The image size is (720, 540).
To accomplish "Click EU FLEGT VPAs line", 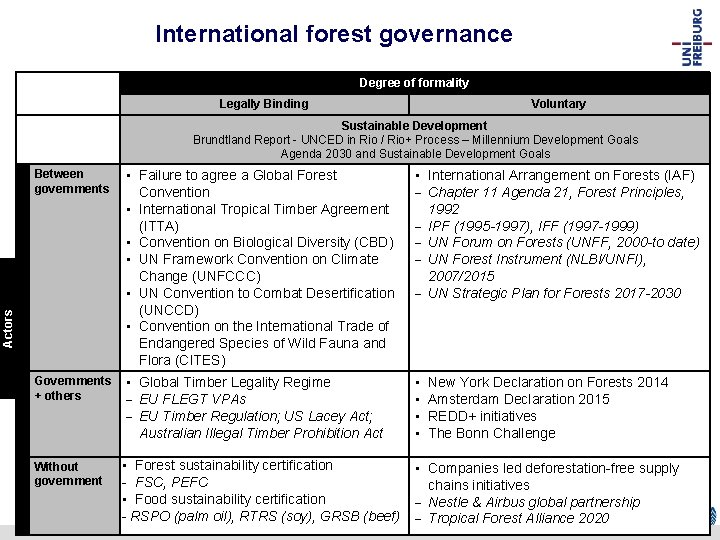I will [192, 399].
